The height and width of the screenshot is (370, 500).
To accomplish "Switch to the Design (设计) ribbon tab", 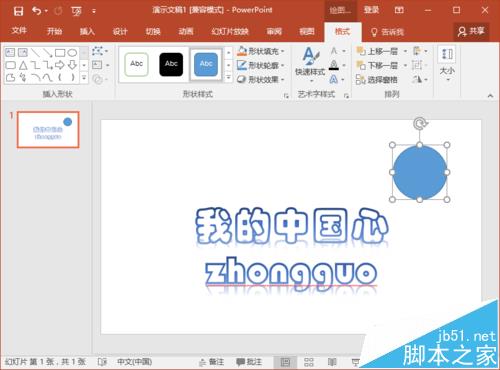I will tap(120, 32).
